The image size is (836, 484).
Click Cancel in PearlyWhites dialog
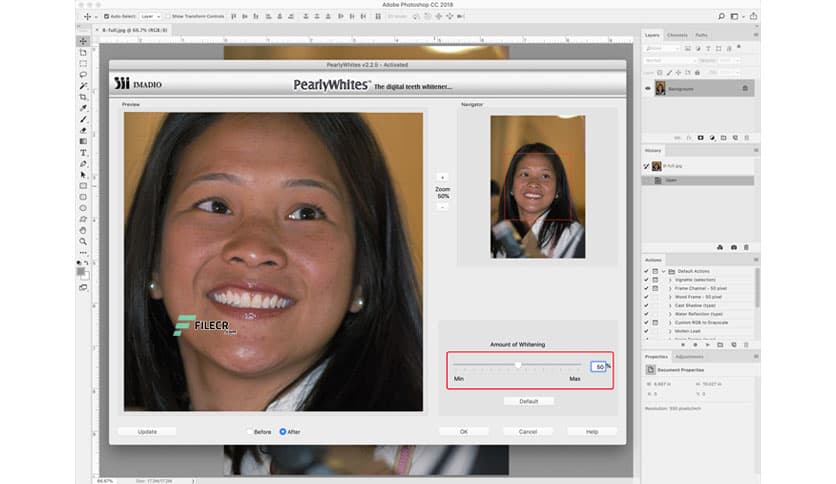pos(528,432)
